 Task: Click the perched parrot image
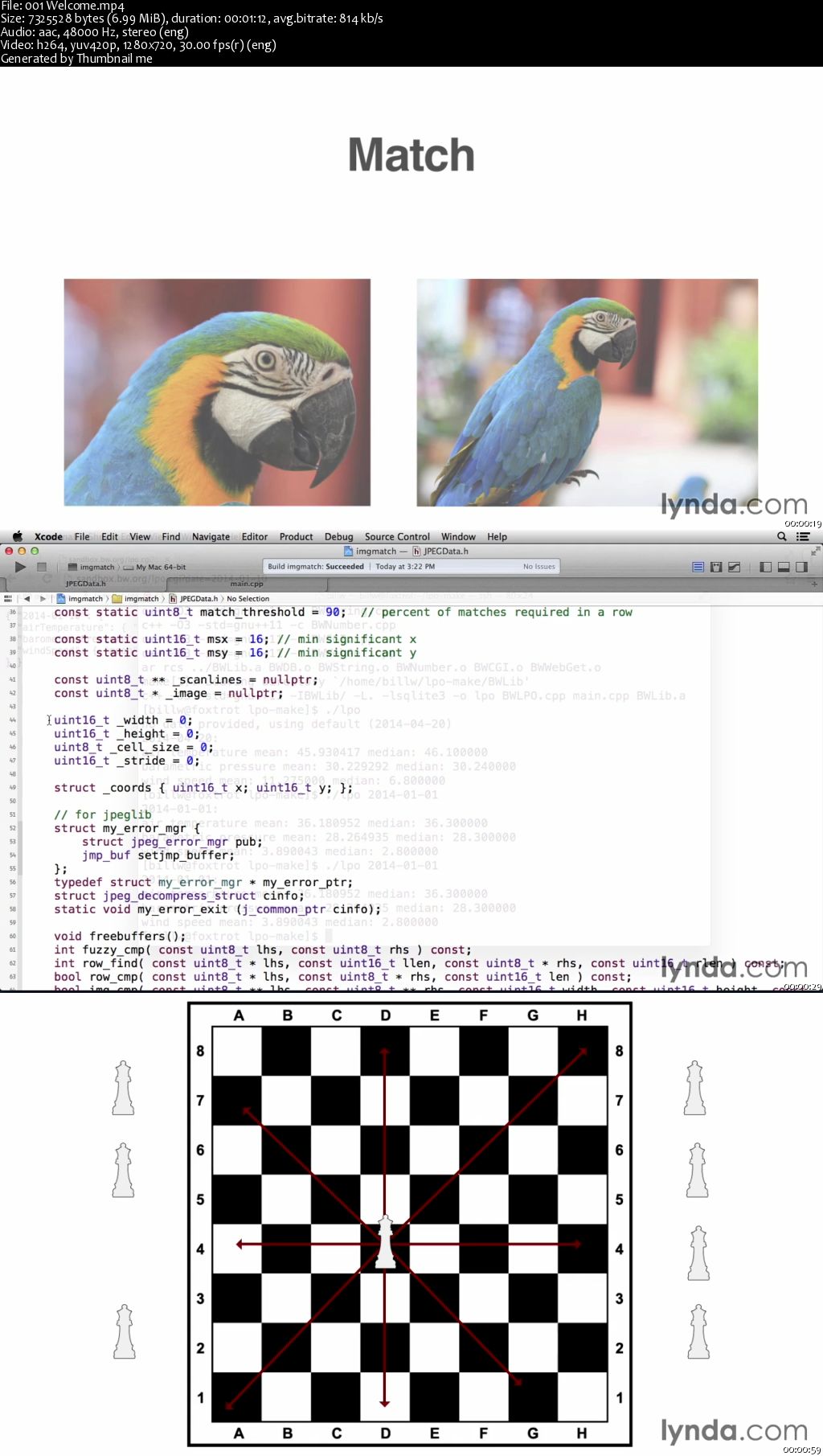pyautogui.click(x=587, y=392)
